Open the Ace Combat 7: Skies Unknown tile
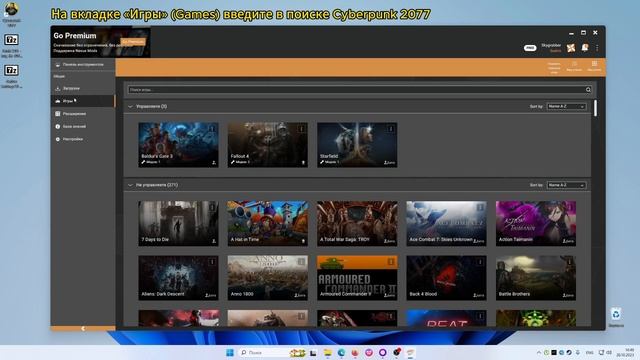 pos(446,223)
